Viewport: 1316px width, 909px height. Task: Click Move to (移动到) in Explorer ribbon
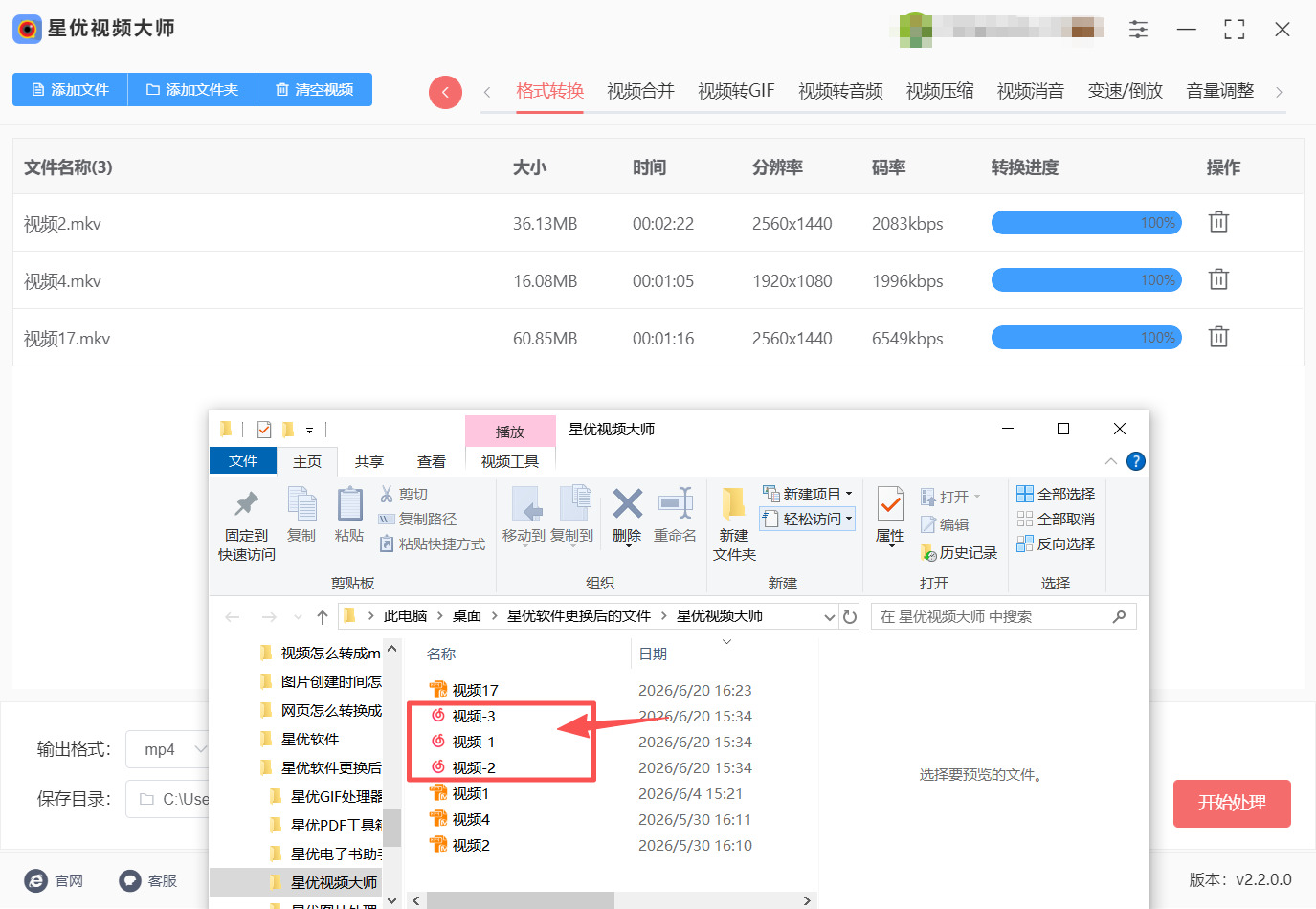click(524, 516)
